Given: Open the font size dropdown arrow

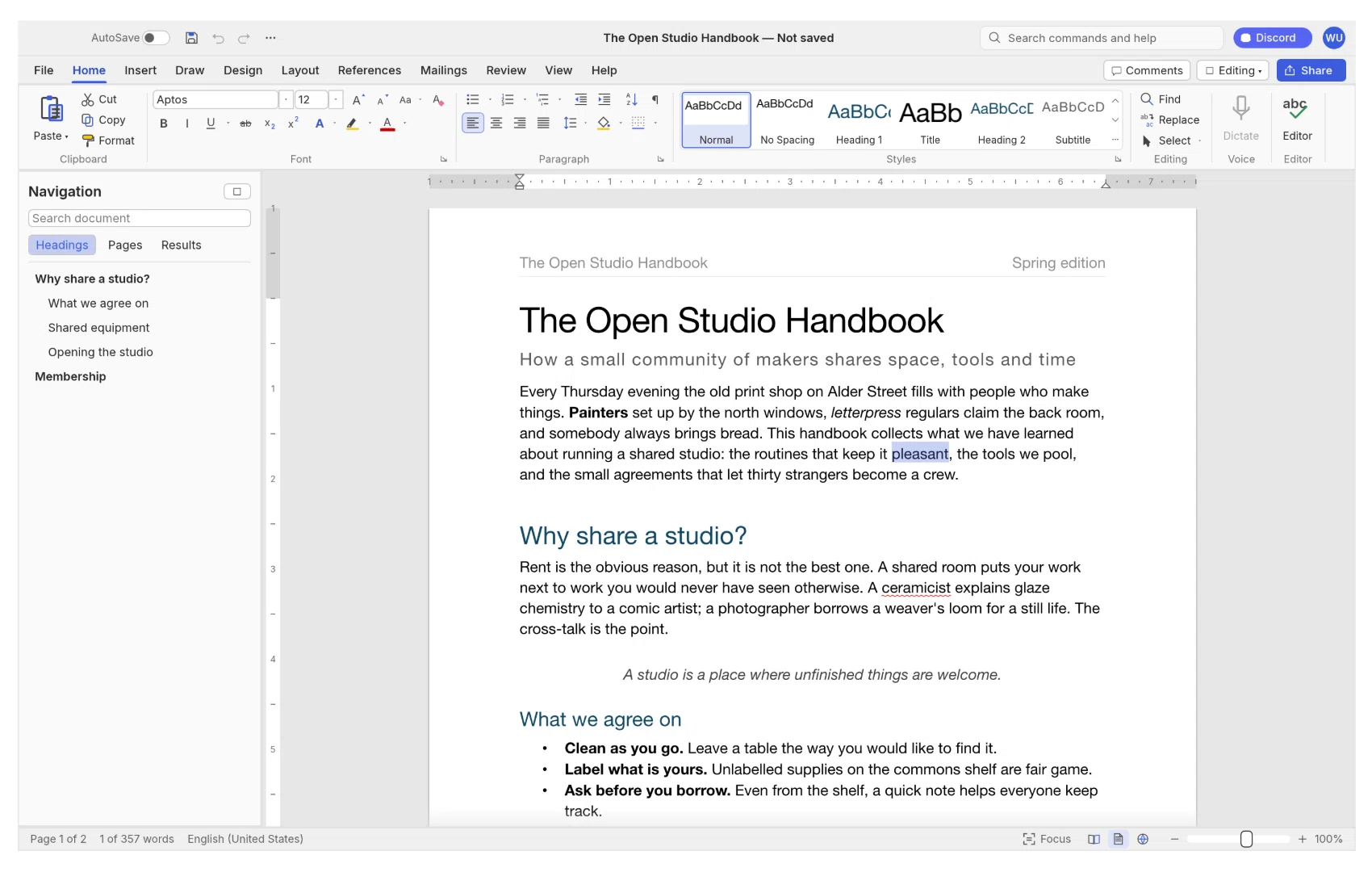Looking at the screenshot, I should tap(336, 100).
